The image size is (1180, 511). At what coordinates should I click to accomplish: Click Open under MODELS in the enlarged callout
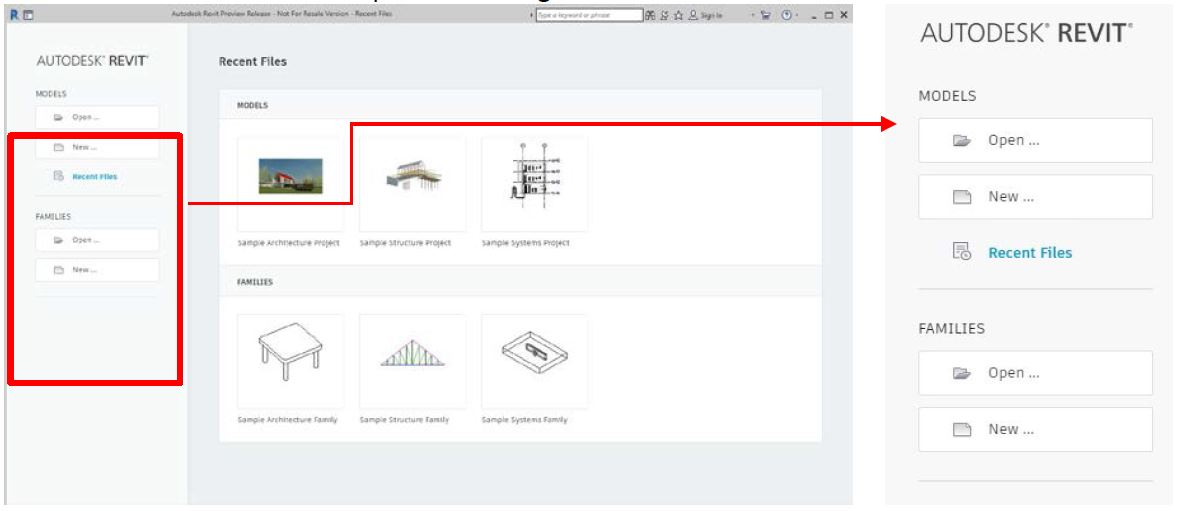(1036, 141)
